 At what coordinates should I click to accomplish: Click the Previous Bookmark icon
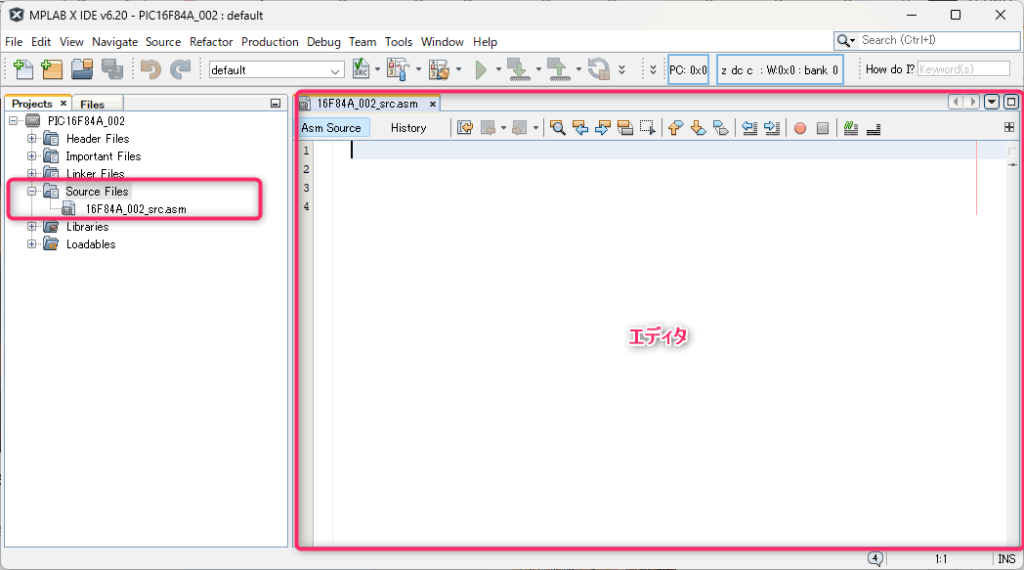(675, 128)
